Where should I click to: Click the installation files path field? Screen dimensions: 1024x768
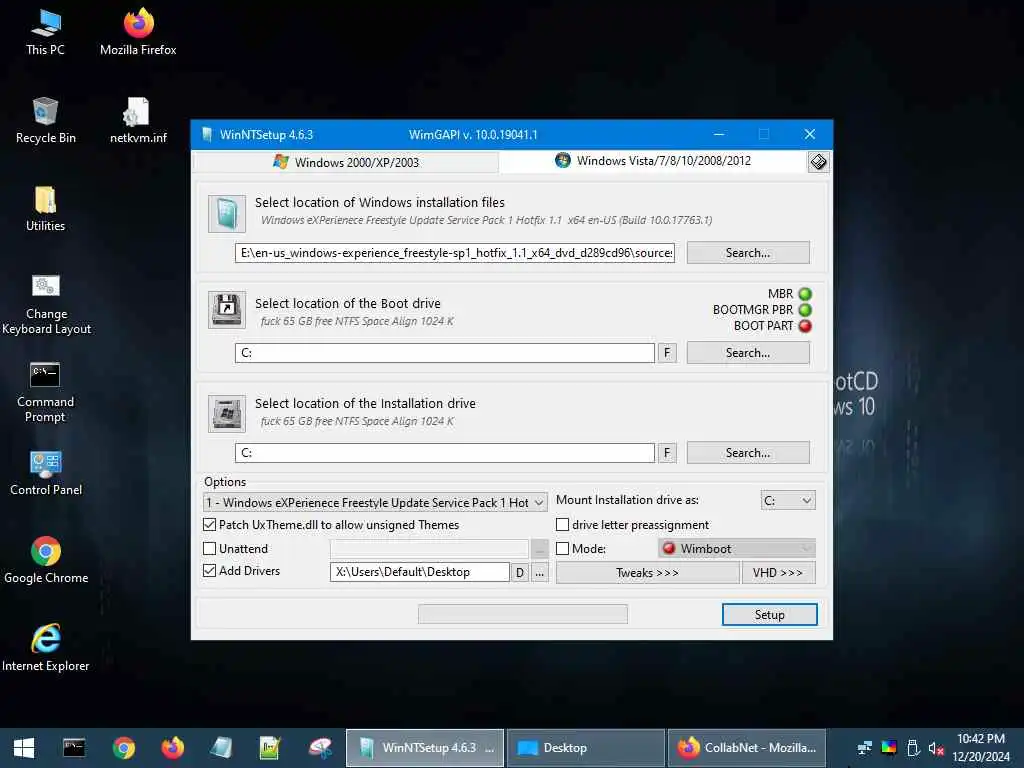pyautogui.click(x=455, y=253)
